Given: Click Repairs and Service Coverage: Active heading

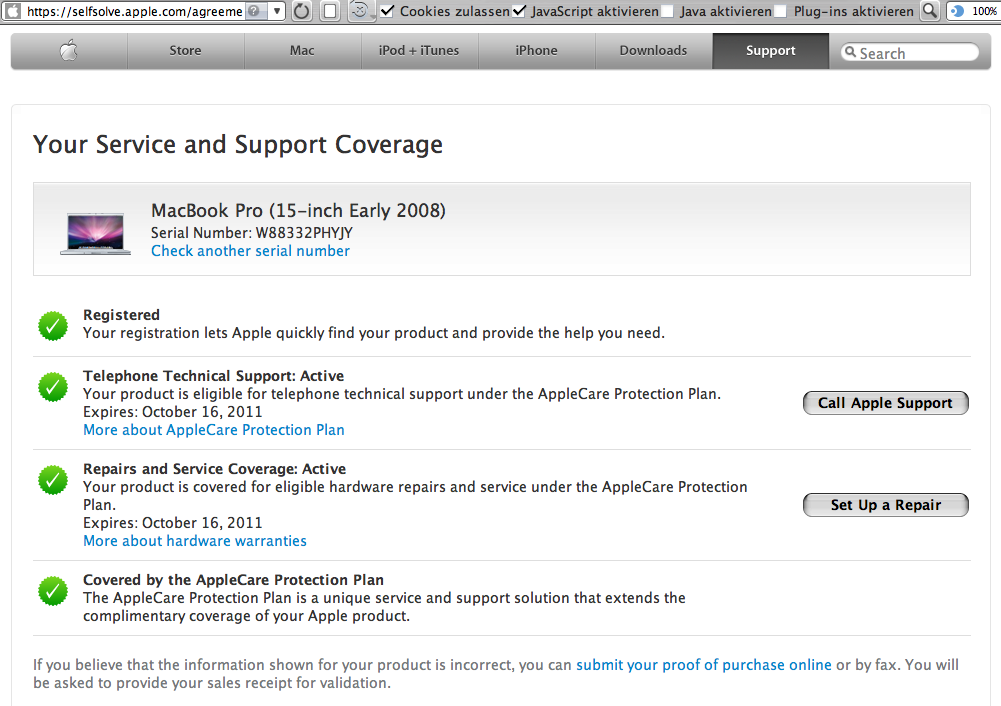Looking at the screenshot, I should 214,469.
